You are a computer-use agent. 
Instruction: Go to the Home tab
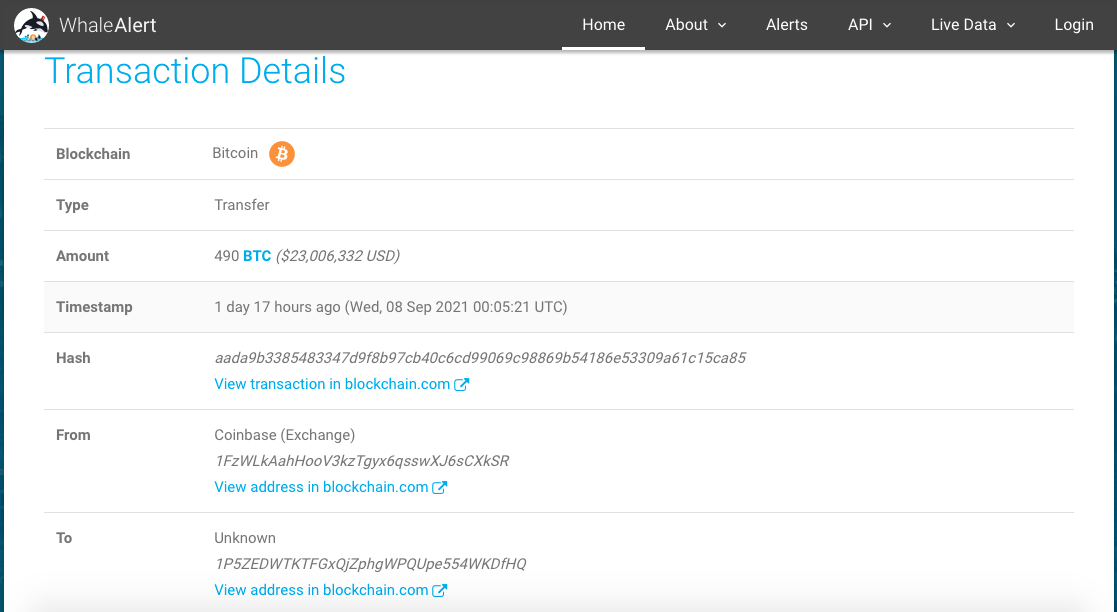[603, 25]
